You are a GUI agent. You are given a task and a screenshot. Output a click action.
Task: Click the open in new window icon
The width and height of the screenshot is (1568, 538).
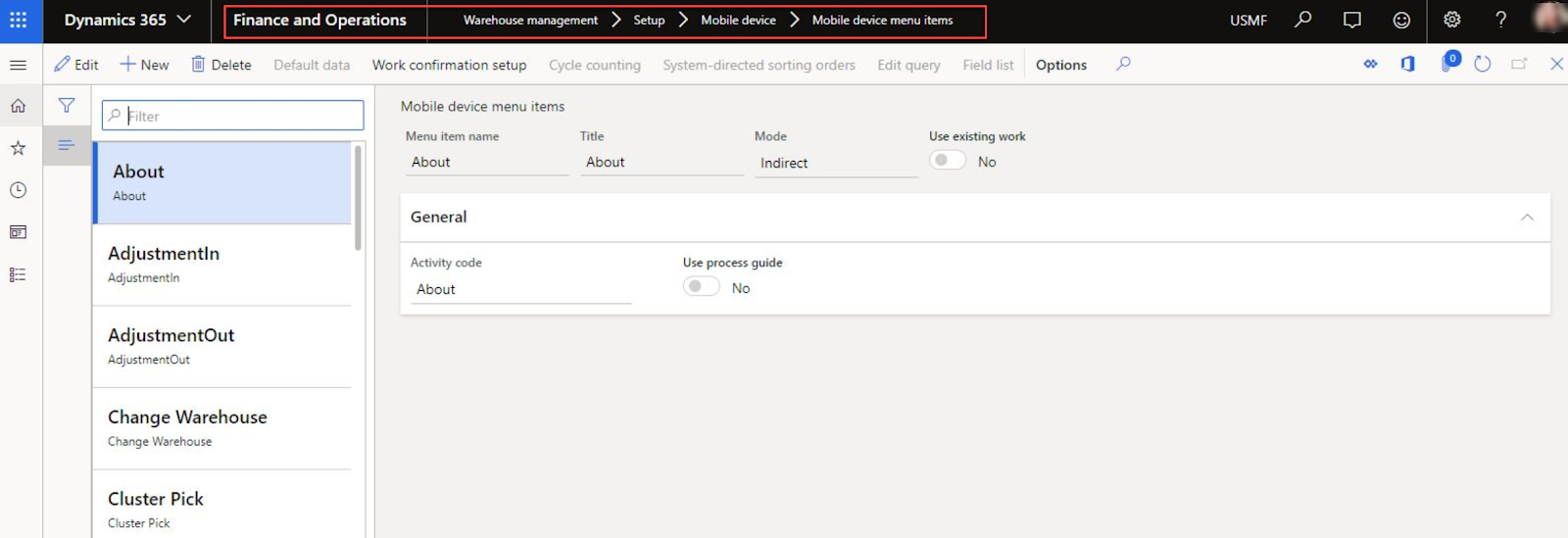click(1519, 64)
